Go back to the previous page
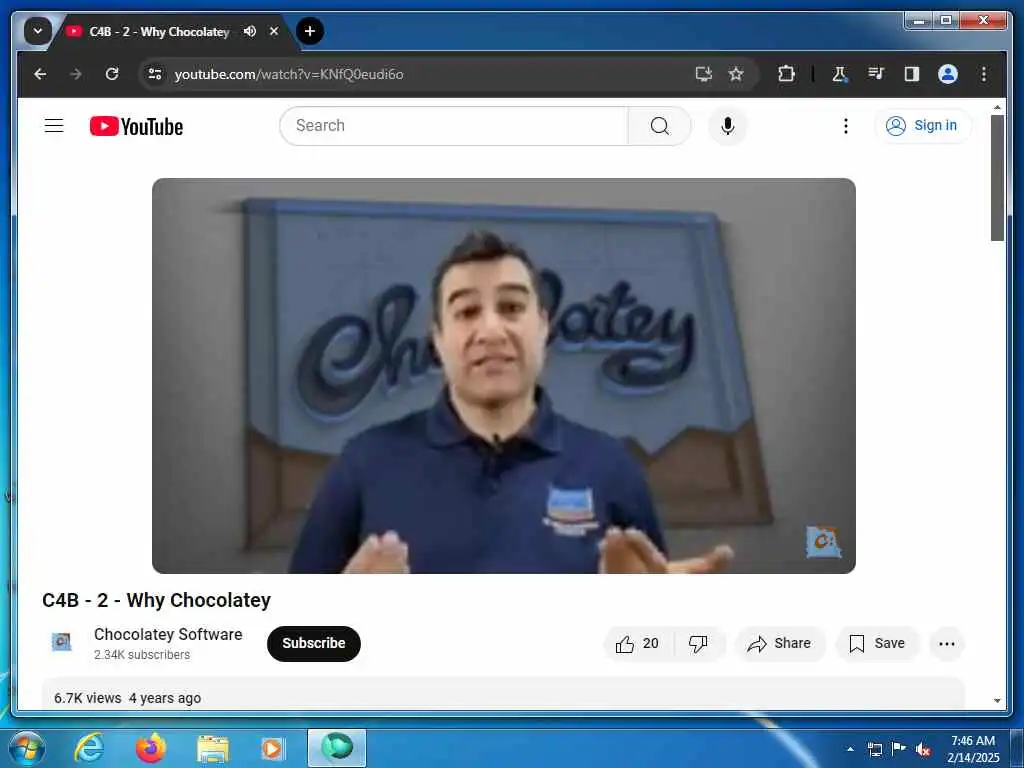 pyautogui.click(x=40, y=74)
